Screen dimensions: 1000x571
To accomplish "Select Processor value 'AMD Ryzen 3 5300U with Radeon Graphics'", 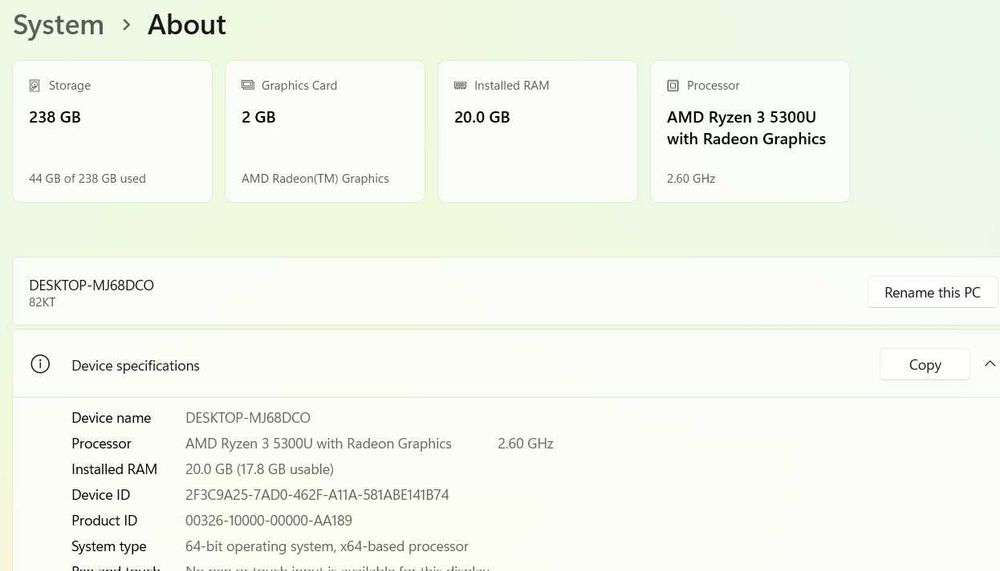I will [x=318, y=443].
